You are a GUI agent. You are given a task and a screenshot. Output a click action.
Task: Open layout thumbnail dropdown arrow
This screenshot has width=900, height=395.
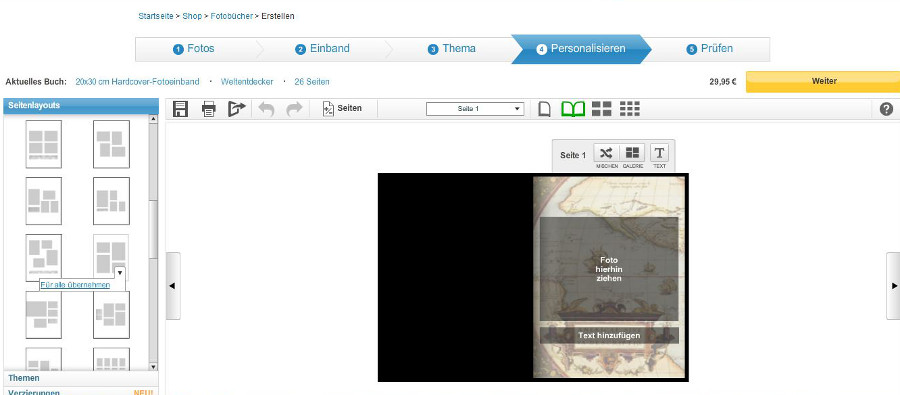pyautogui.click(x=119, y=272)
